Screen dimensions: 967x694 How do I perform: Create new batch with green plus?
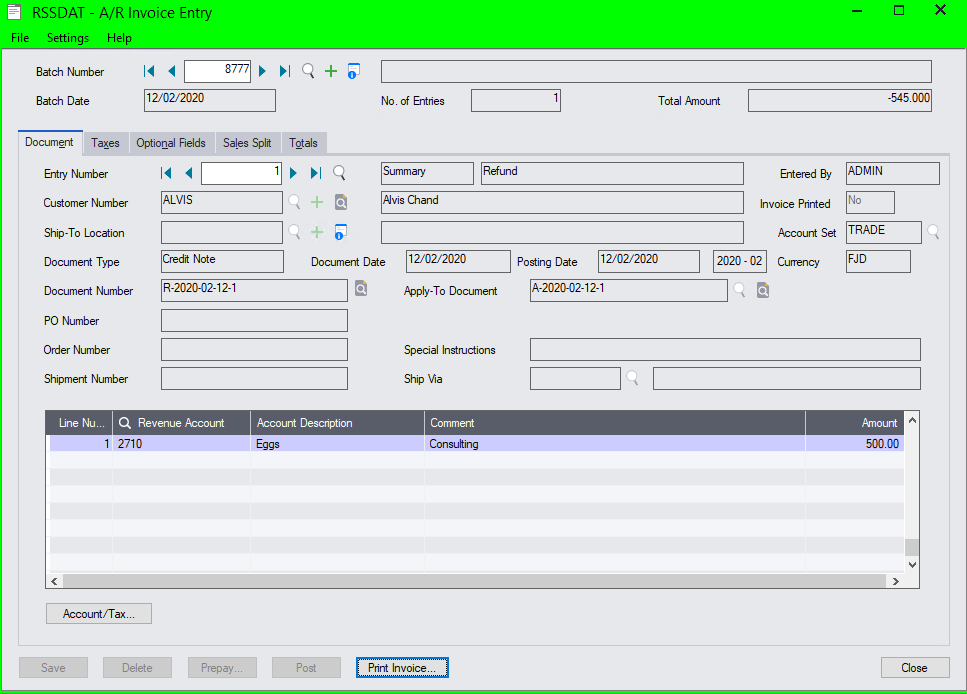tap(331, 71)
